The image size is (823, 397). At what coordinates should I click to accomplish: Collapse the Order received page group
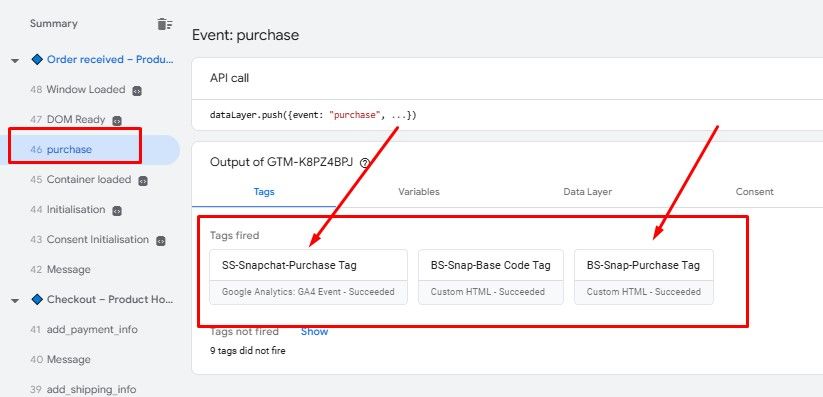(x=15, y=60)
